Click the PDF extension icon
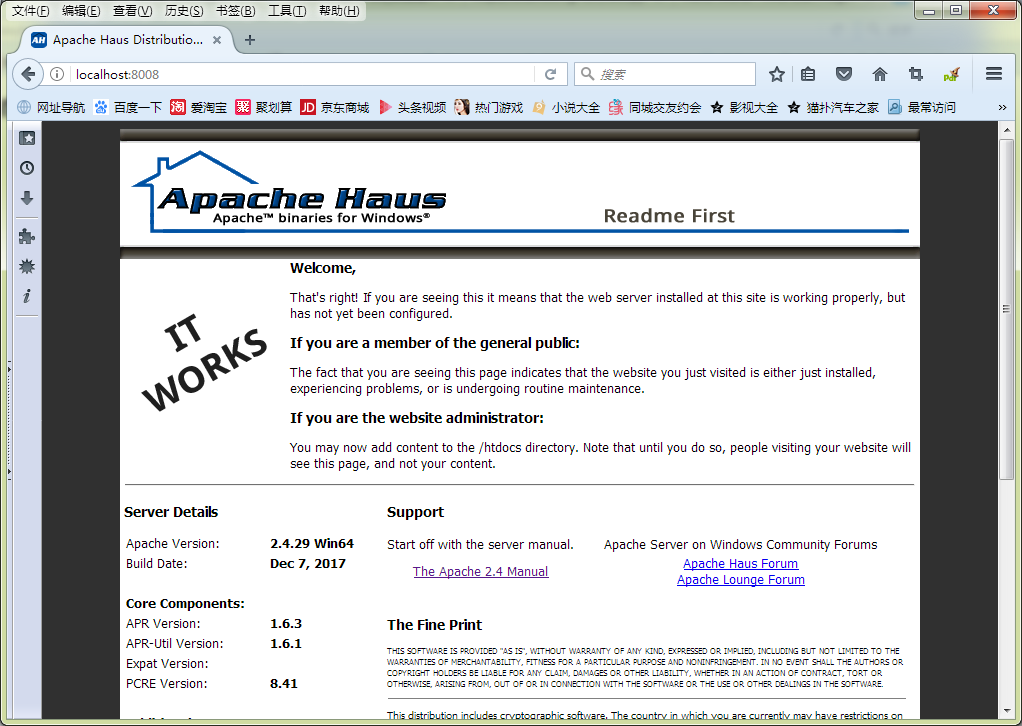Image resolution: width=1022 pixels, height=726 pixels. coord(952,74)
